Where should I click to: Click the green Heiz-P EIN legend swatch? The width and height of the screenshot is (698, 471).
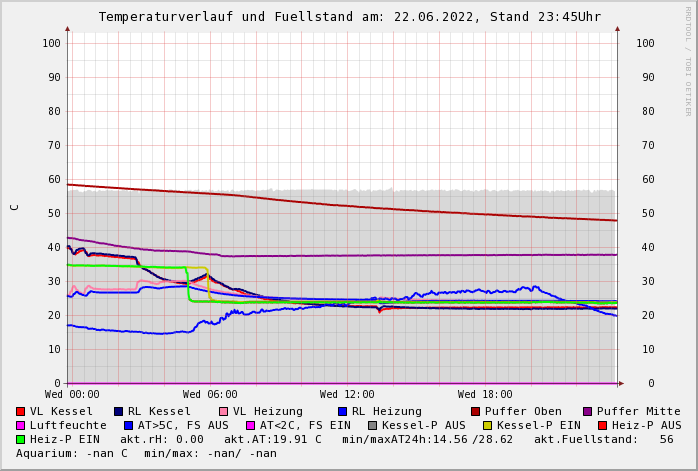point(21,439)
